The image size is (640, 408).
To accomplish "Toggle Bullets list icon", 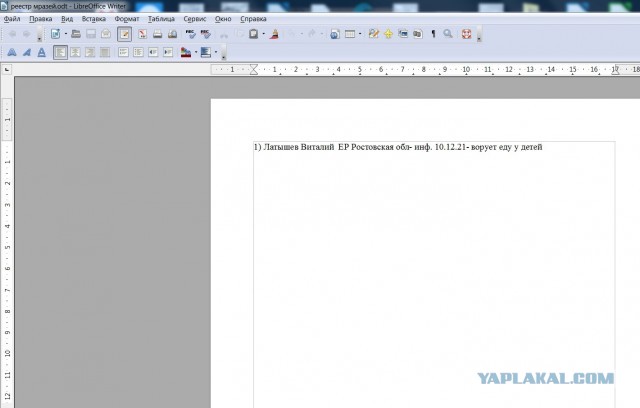I will click(x=138, y=52).
